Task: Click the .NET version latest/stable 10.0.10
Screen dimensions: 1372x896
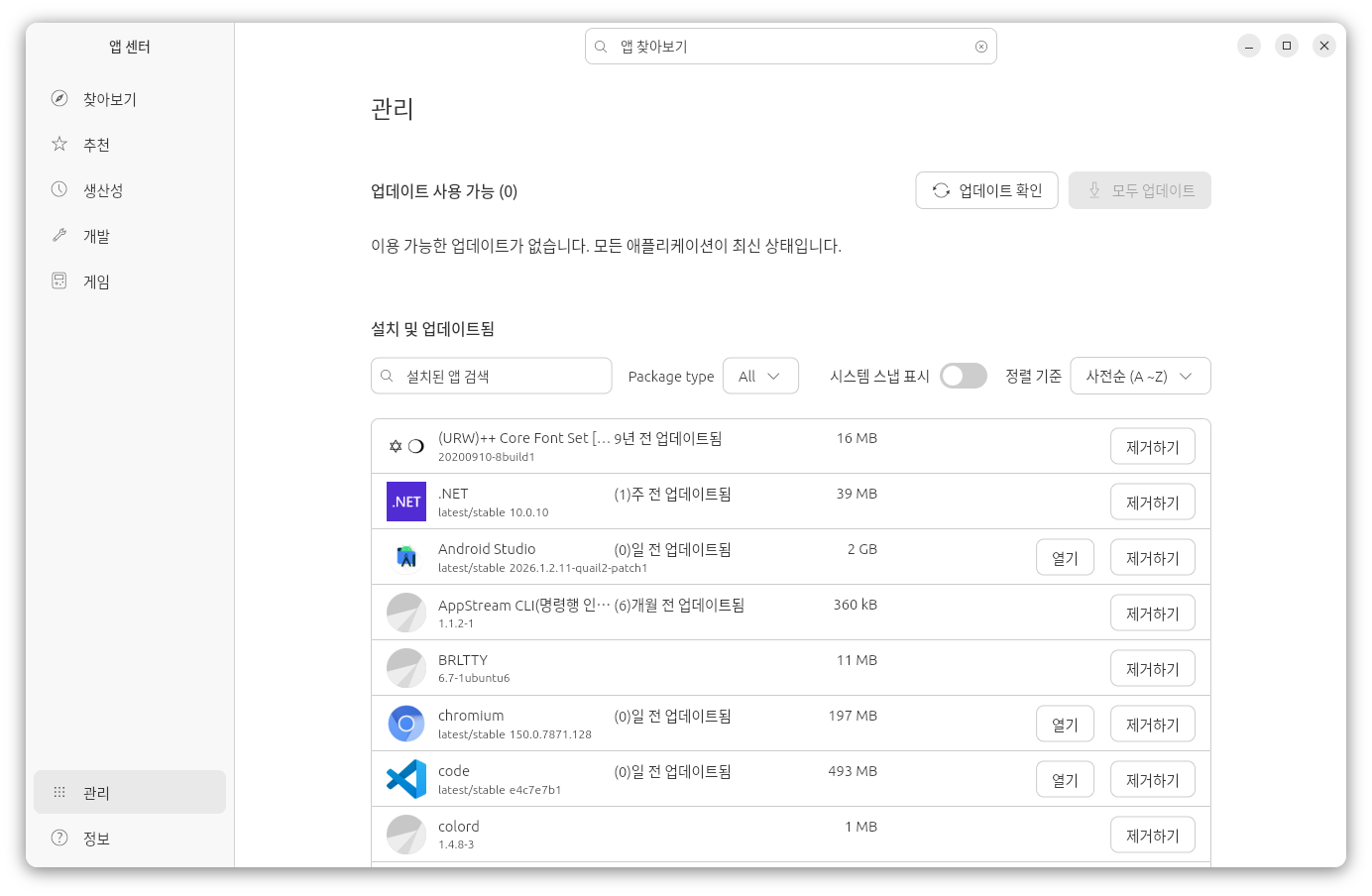Action: [x=493, y=512]
